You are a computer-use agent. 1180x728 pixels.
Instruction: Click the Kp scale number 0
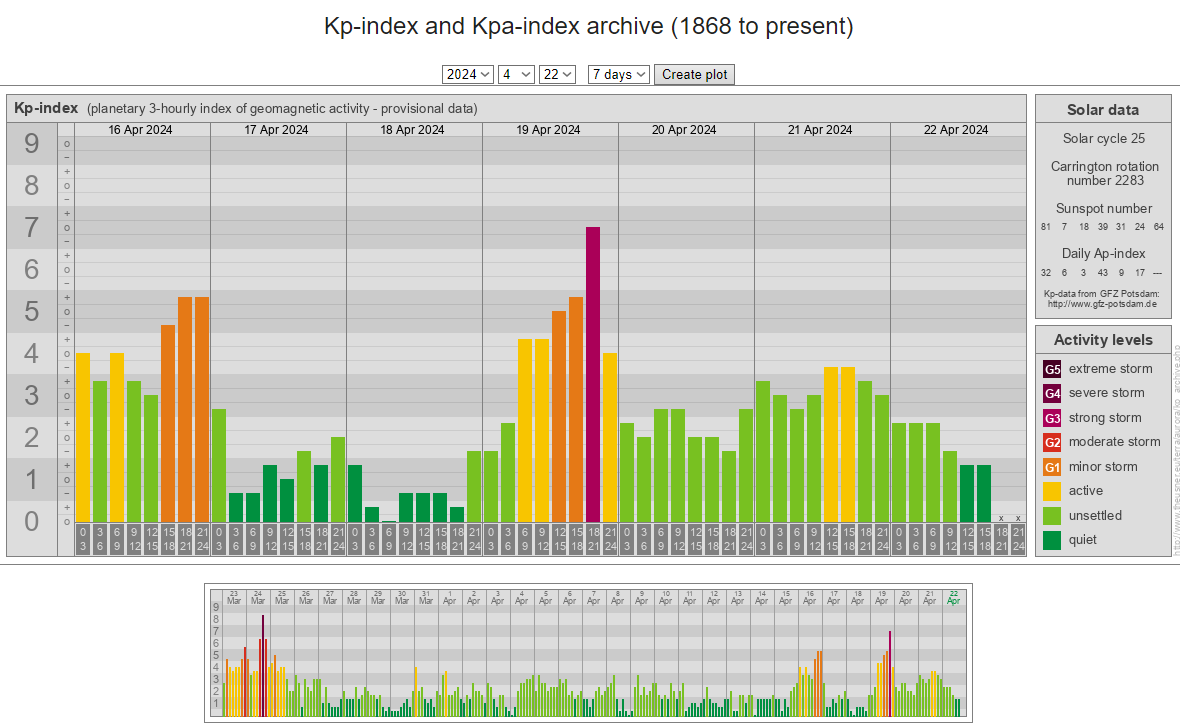32,521
